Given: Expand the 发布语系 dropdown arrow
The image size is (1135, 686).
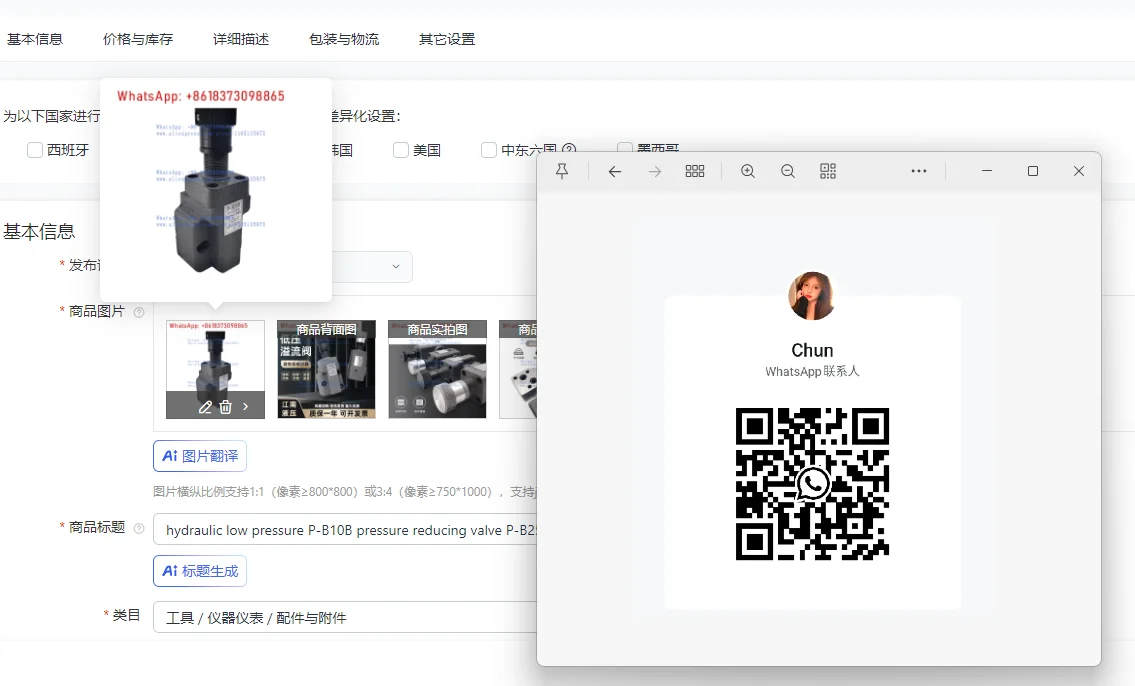Looking at the screenshot, I should tap(396, 267).
